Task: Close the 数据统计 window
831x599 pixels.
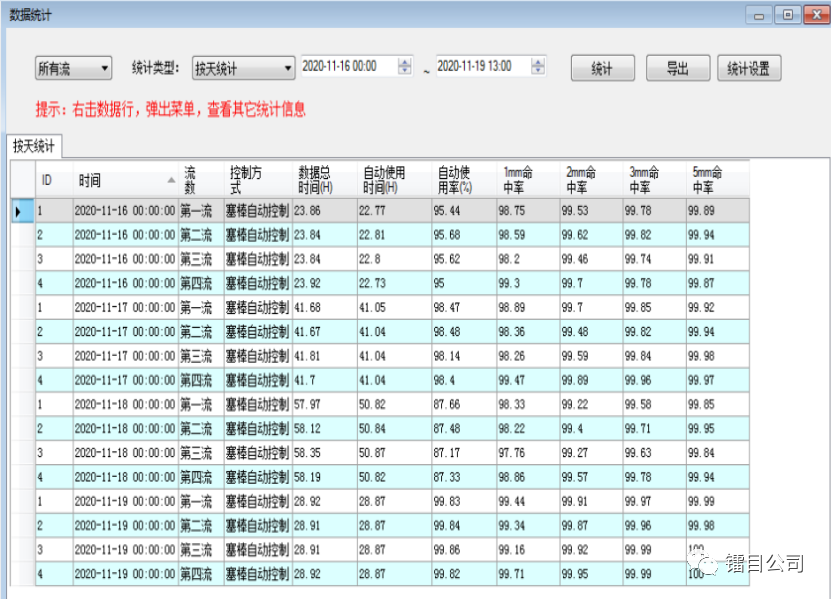Action: click(811, 15)
